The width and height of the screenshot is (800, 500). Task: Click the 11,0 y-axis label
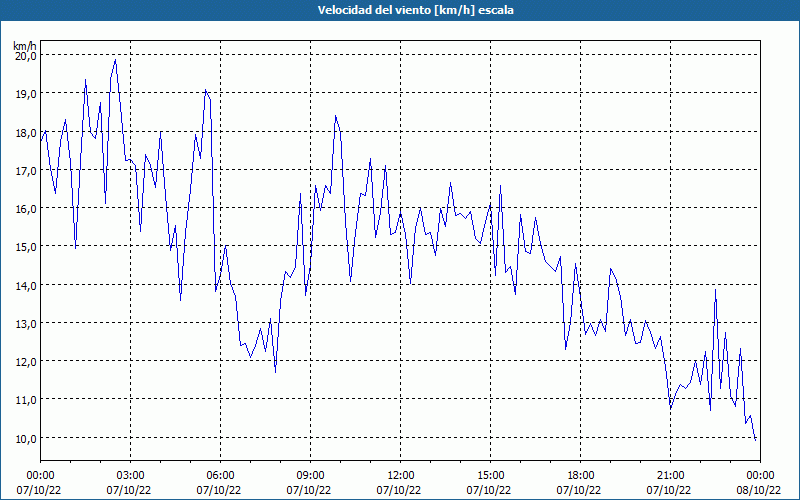pyautogui.click(x=26, y=400)
